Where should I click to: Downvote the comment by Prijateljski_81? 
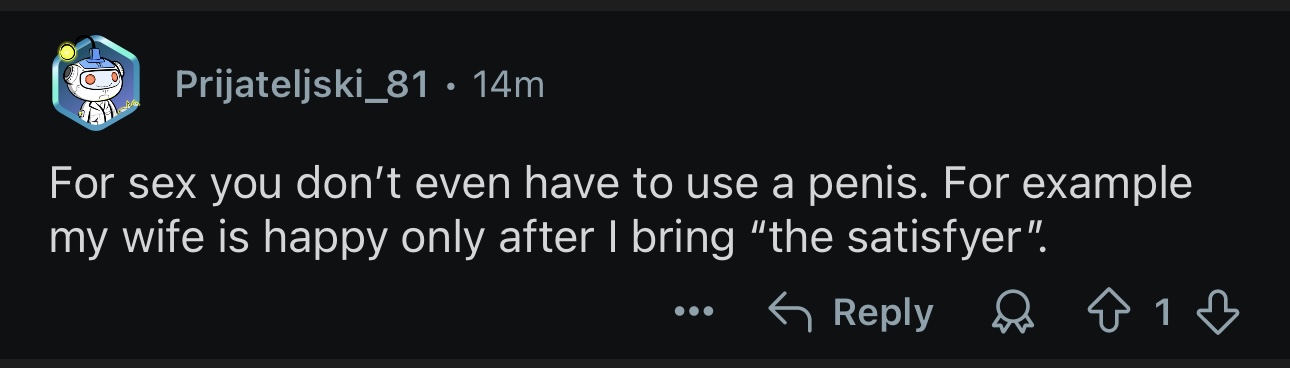click(x=1219, y=313)
